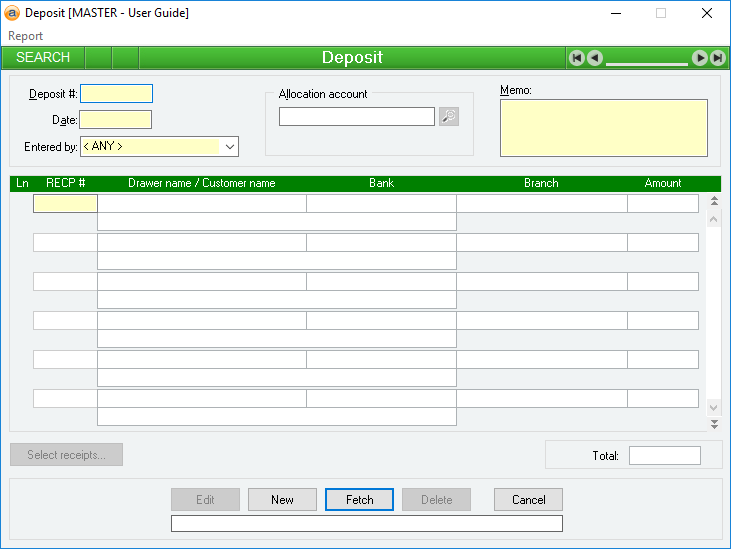Click the record navigation slider bar
This screenshot has height=549, width=731.
pos(647,62)
